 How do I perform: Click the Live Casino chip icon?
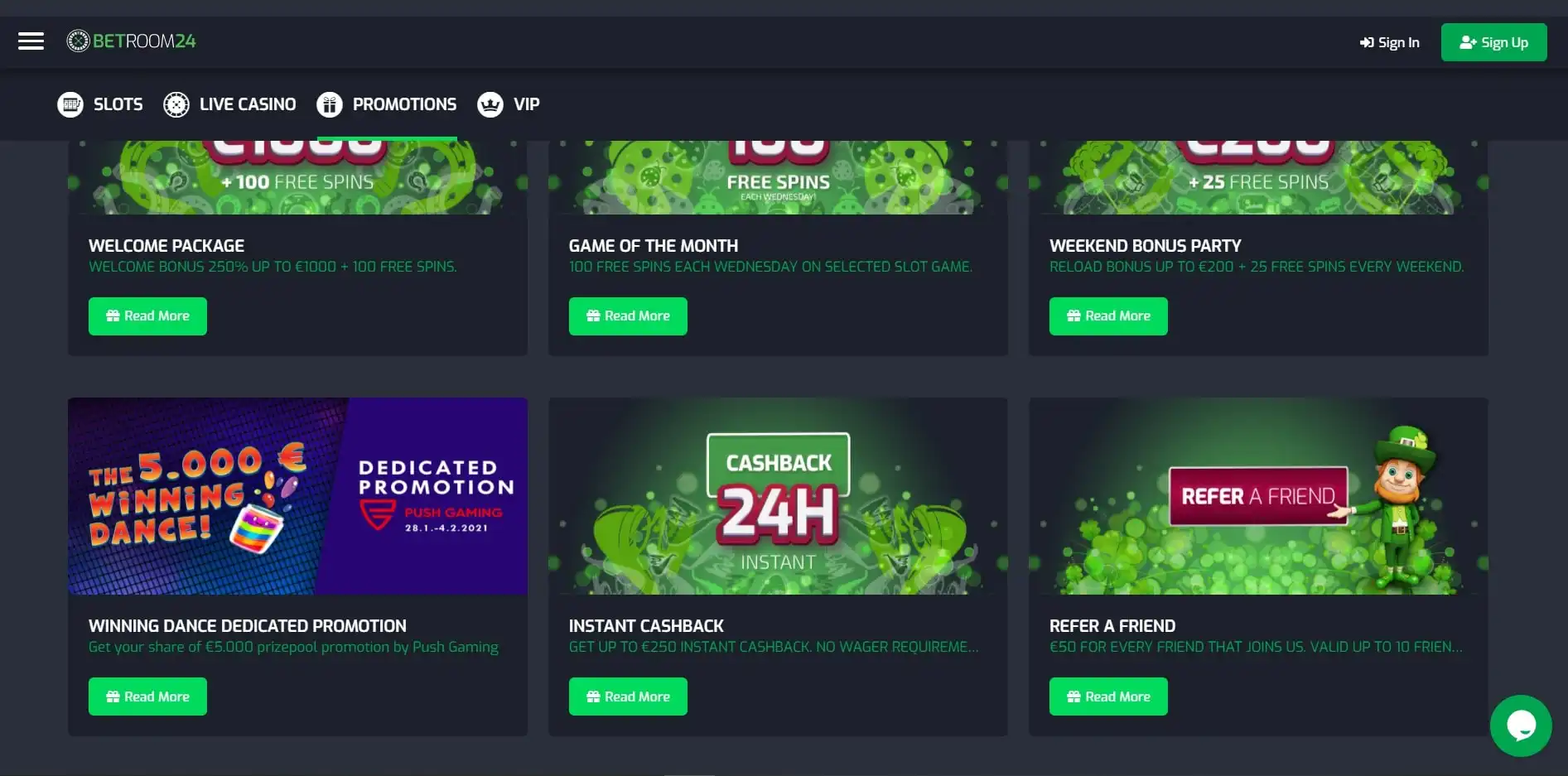click(x=176, y=104)
